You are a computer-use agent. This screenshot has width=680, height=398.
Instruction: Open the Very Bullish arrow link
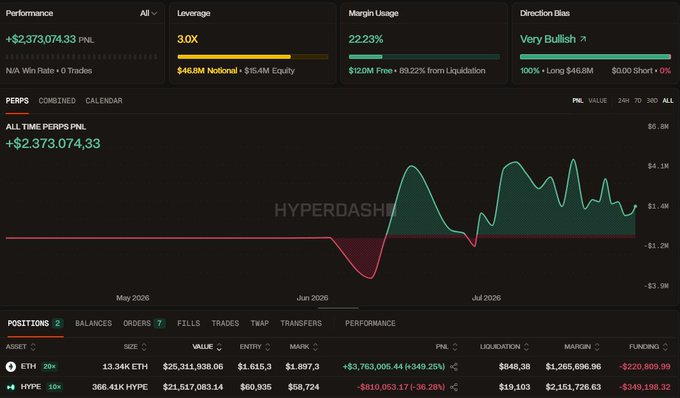583,39
